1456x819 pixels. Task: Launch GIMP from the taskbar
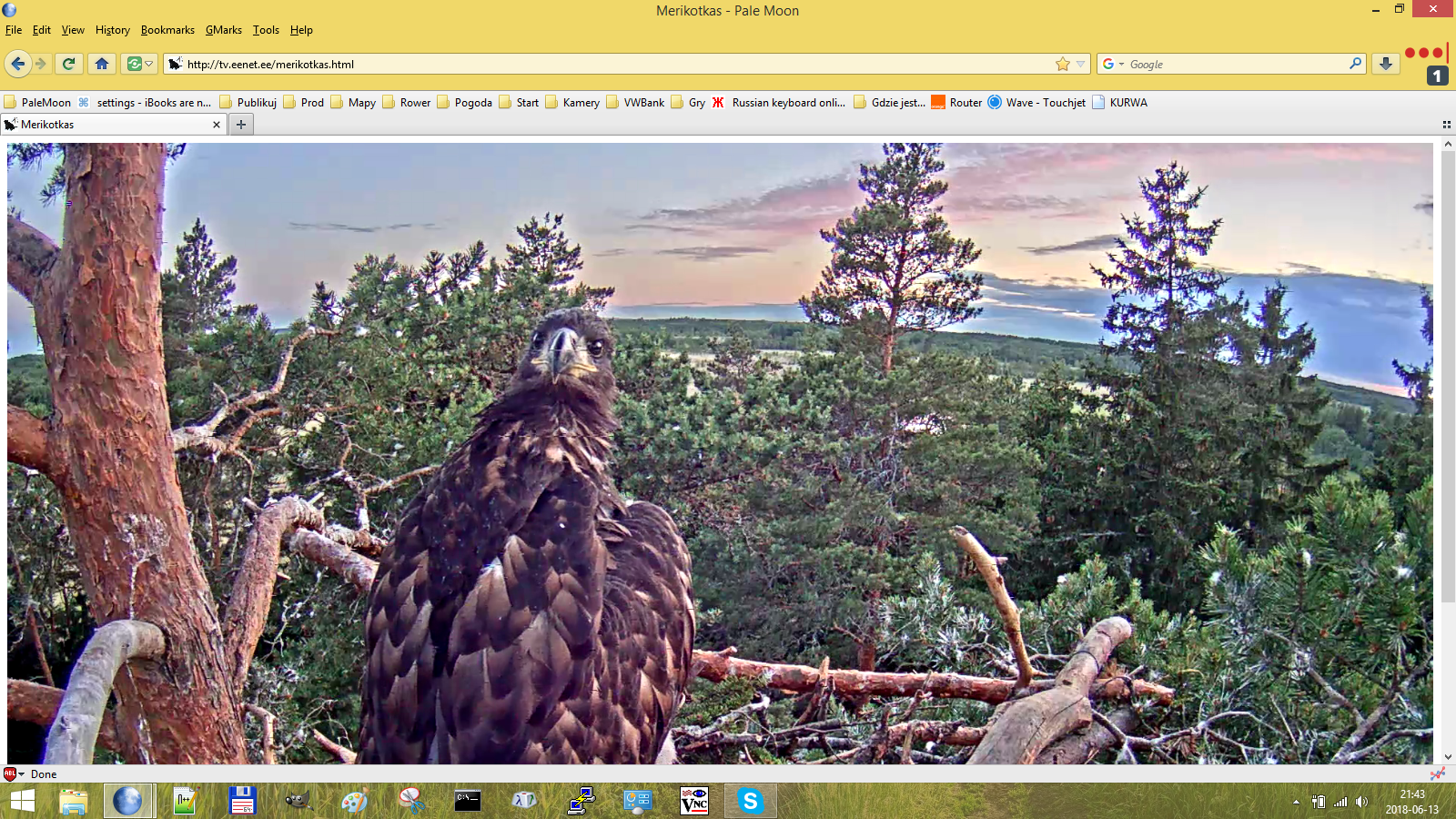click(298, 801)
